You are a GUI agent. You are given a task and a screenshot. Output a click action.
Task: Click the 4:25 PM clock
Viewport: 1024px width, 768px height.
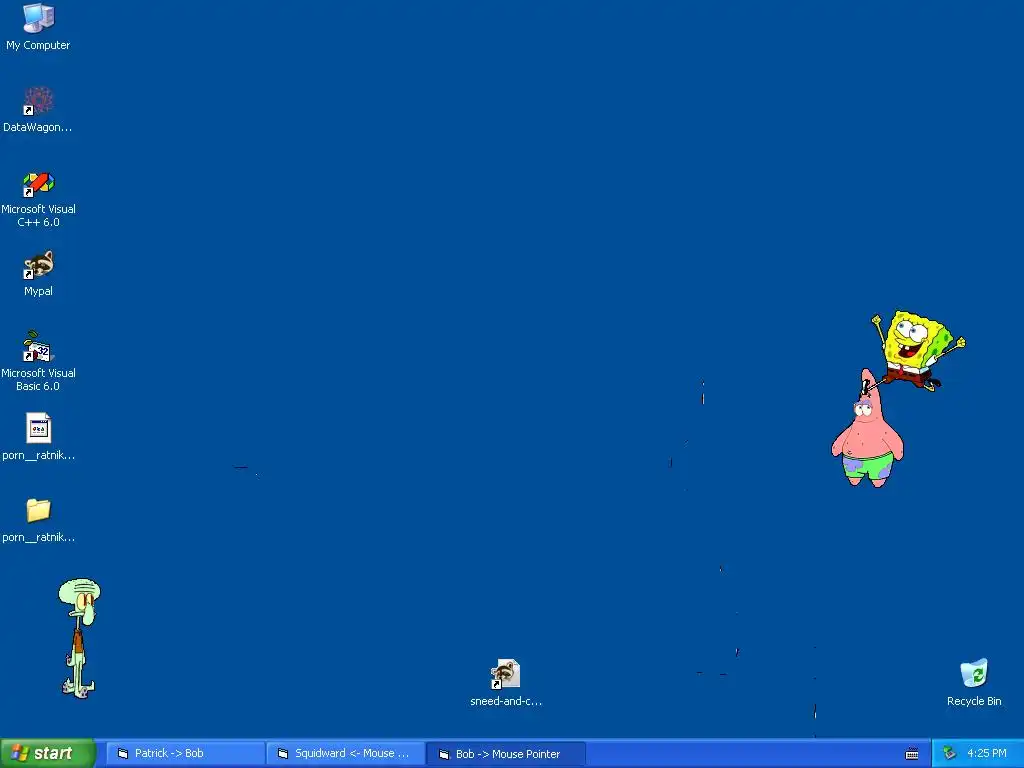click(x=987, y=754)
